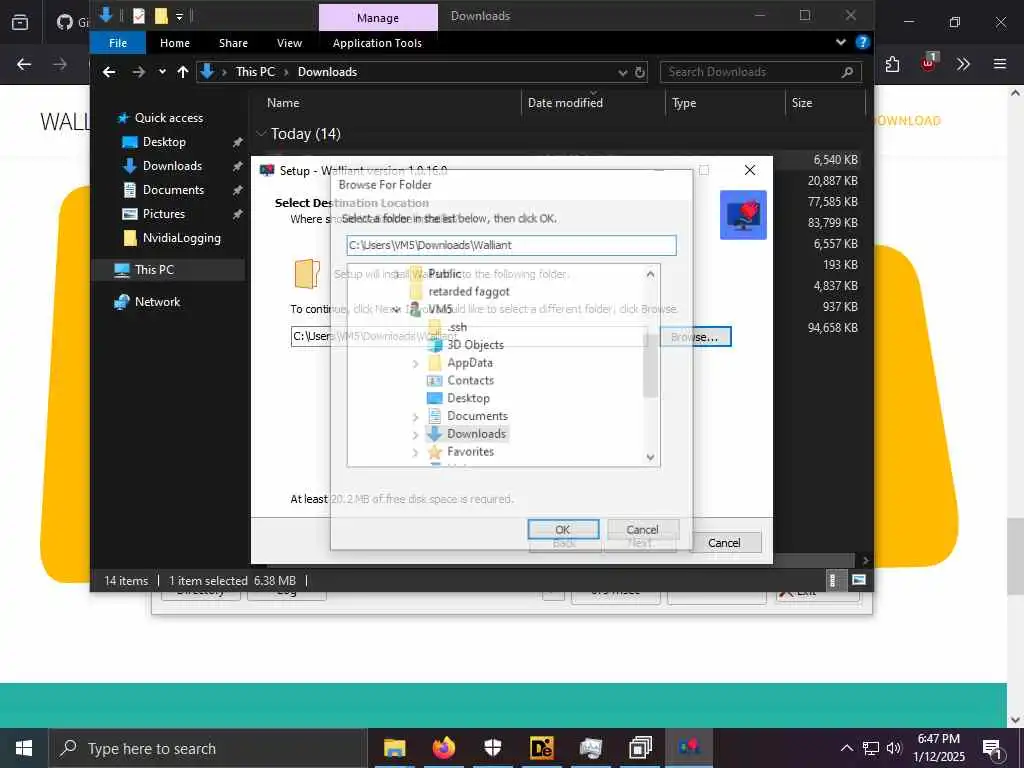Open the View ribbon tab
This screenshot has width=1024, height=768.
[x=289, y=43]
